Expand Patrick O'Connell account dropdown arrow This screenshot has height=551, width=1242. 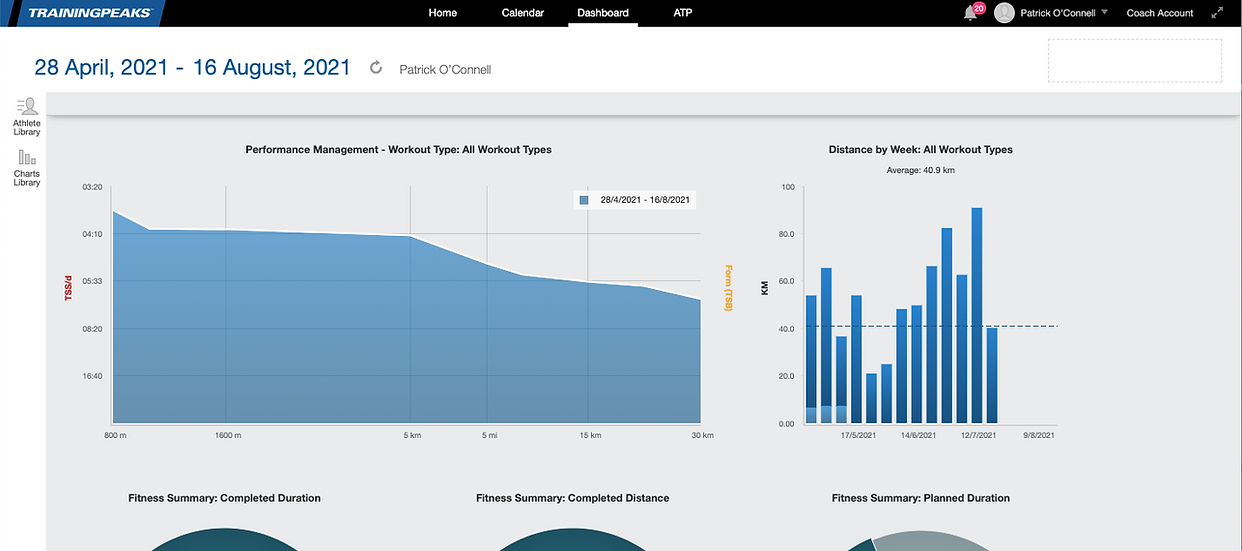click(x=1104, y=13)
